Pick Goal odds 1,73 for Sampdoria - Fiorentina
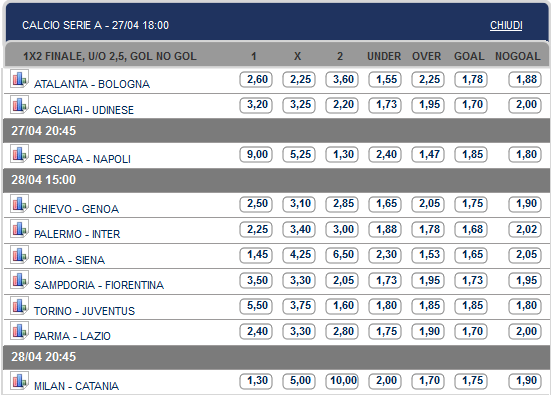551x395 pixels. tap(471, 280)
